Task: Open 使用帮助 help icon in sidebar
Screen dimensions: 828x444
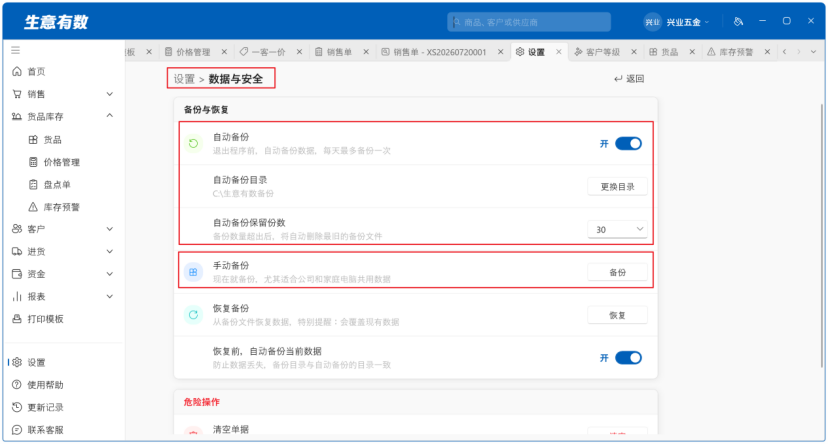Action: pos(17,385)
